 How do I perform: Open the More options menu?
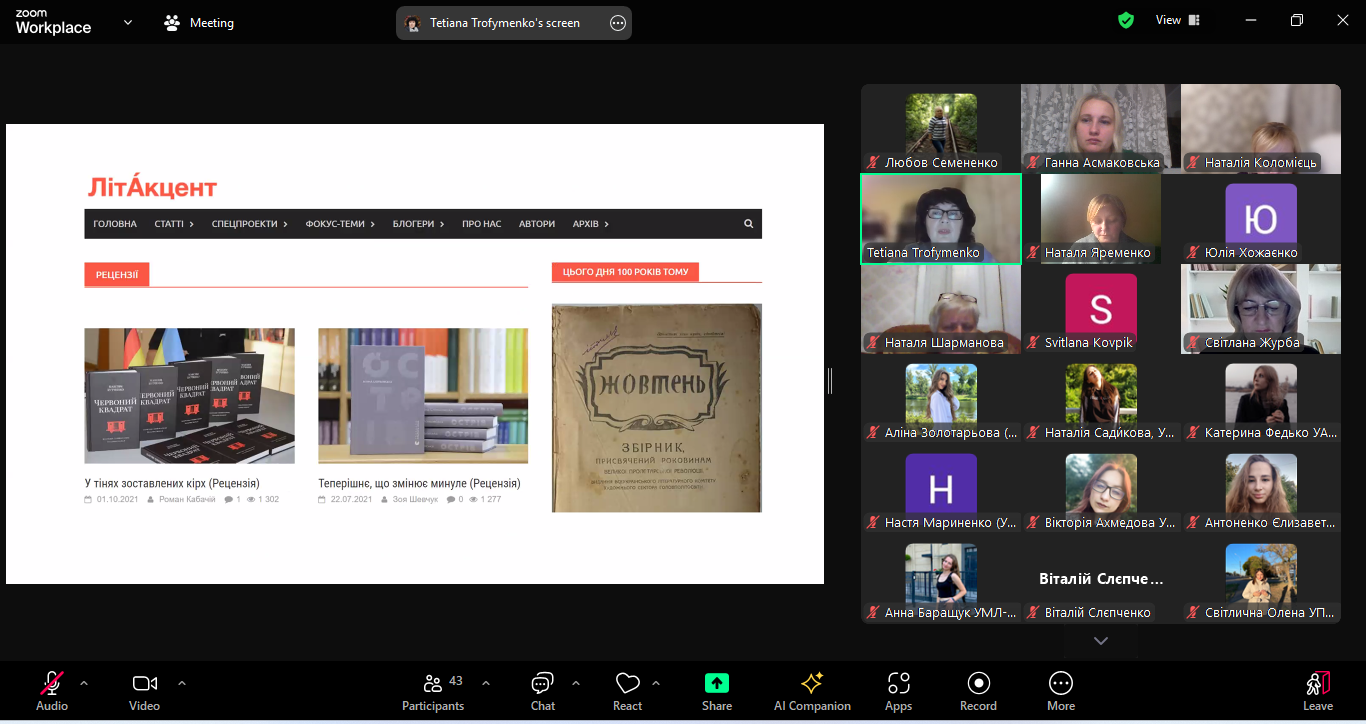[x=1061, y=690]
